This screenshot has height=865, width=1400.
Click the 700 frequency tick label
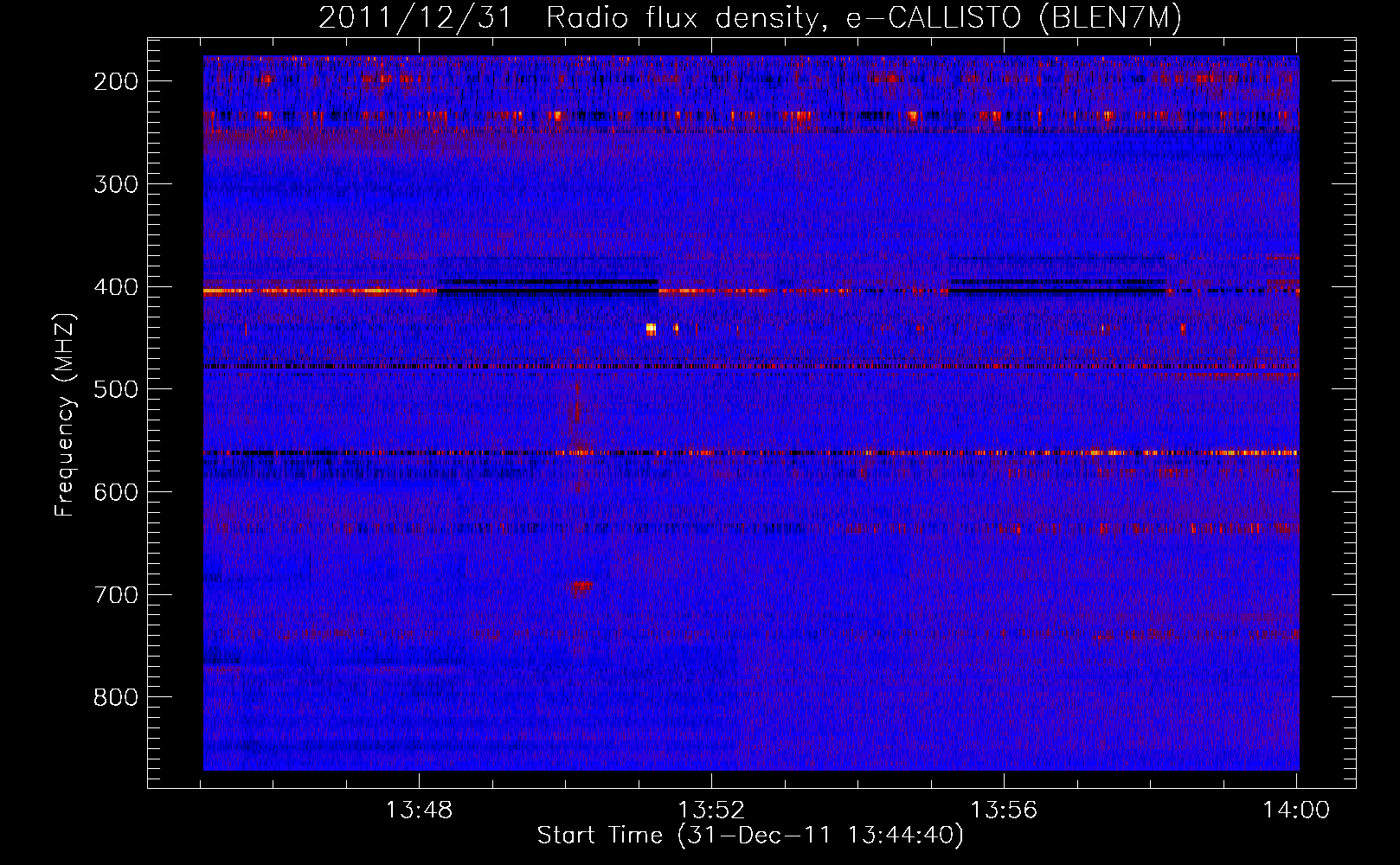(116, 595)
